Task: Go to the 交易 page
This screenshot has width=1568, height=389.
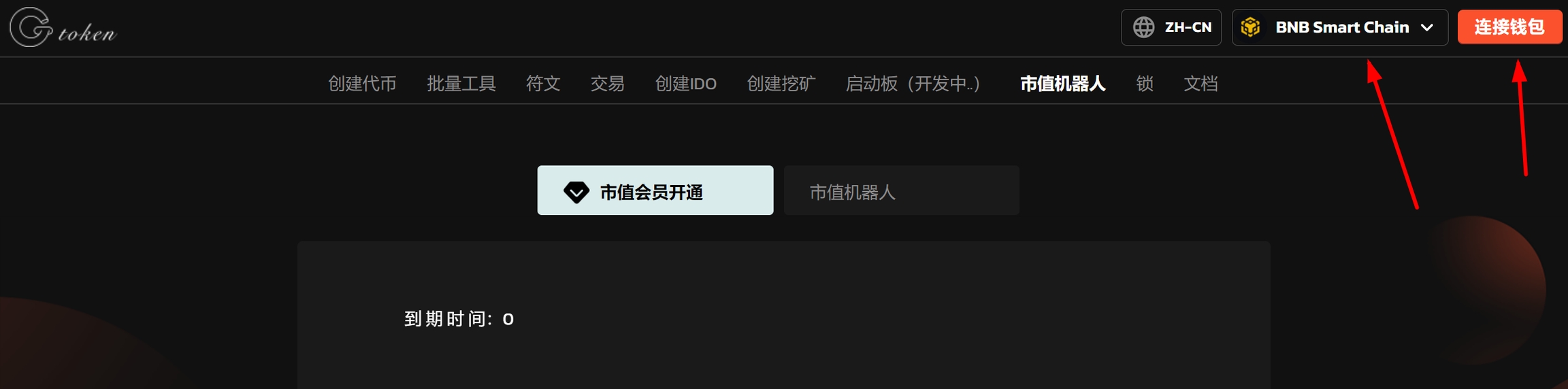Action: click(x=607, y=84)
